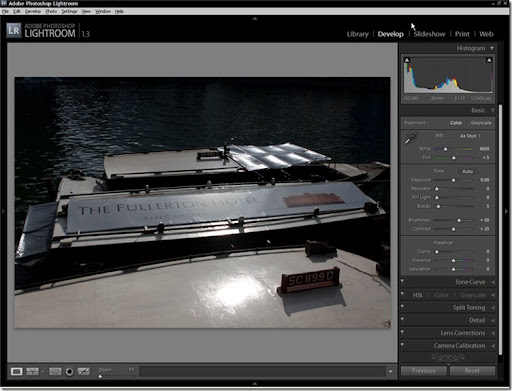512x391 pixels.
Task: Expand the Detail panel
Action: pos(492,320)
